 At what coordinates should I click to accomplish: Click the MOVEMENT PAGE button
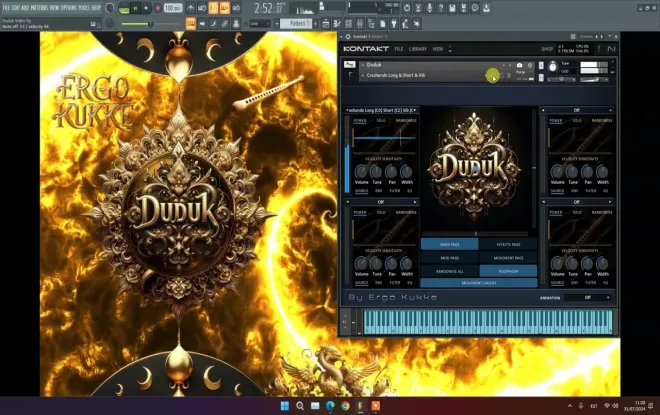508,258
